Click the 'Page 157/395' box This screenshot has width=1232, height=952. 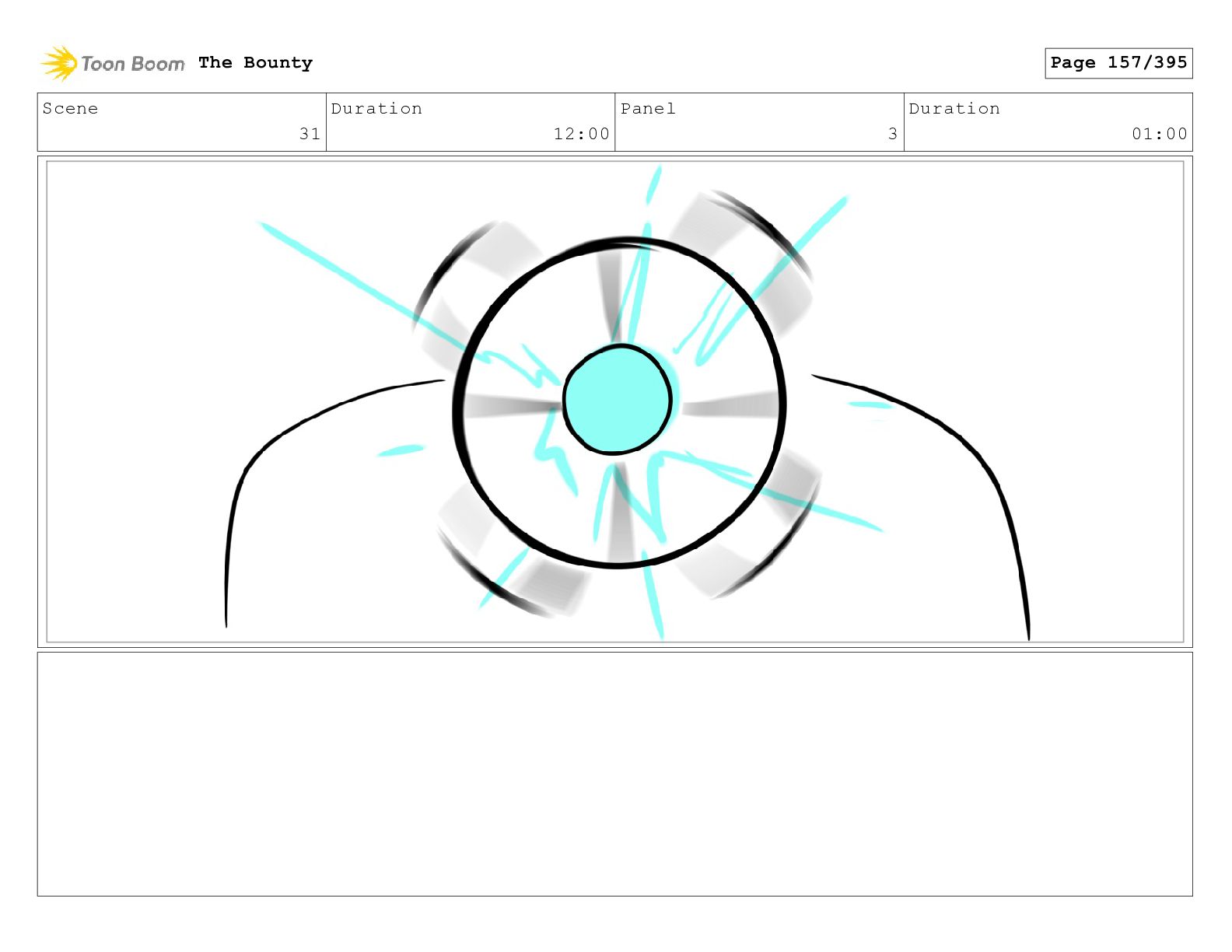tap(1118, 63)
